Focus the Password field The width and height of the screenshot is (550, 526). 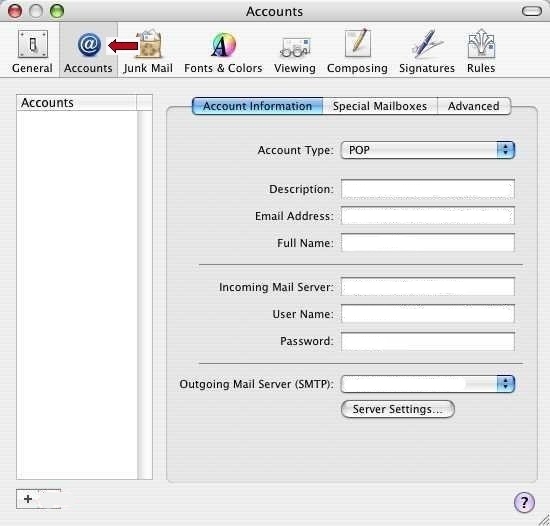[x=428, y=341]
